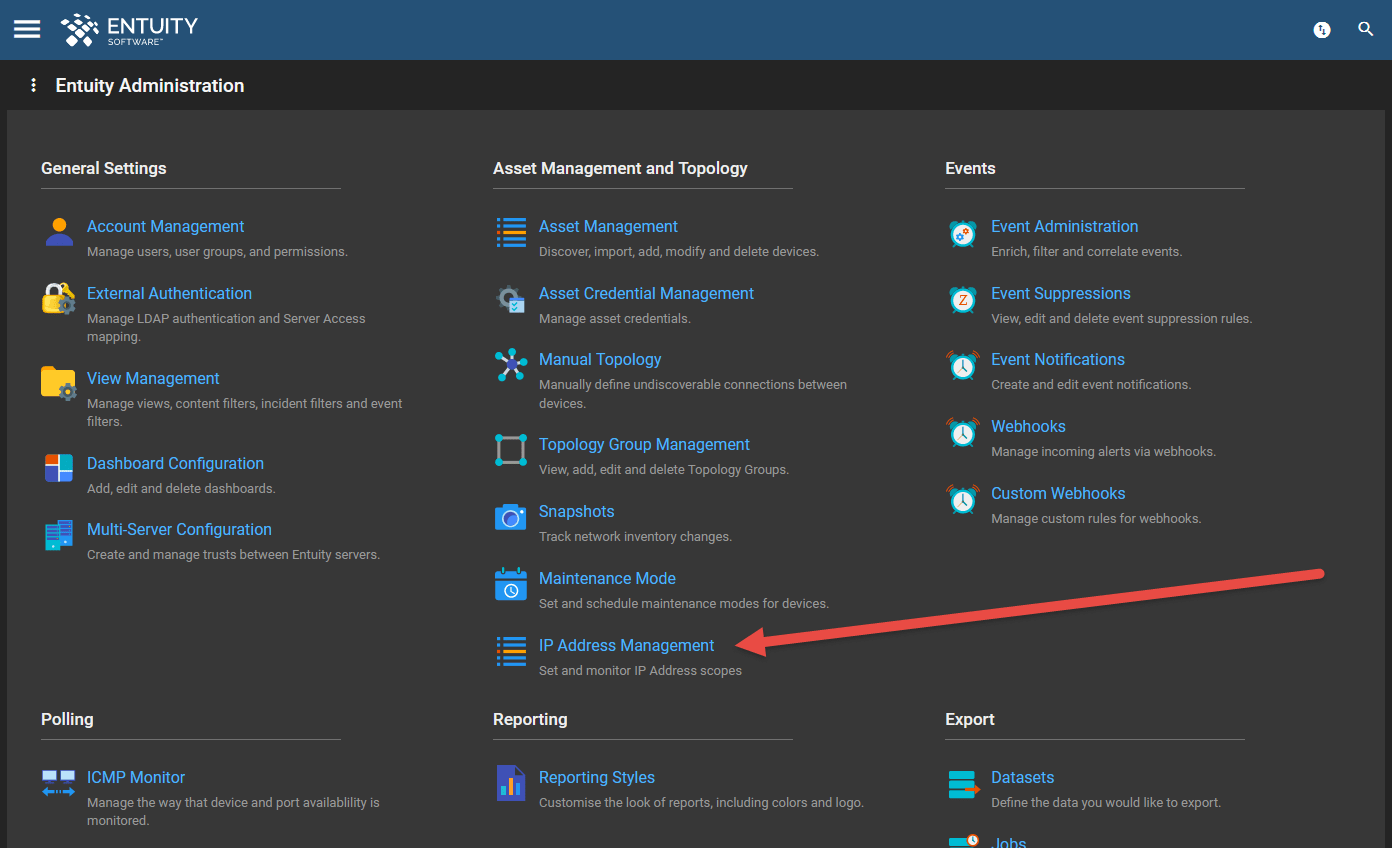
Task: Click the Manual Topology network icon
Action: (x=511, y=364)
